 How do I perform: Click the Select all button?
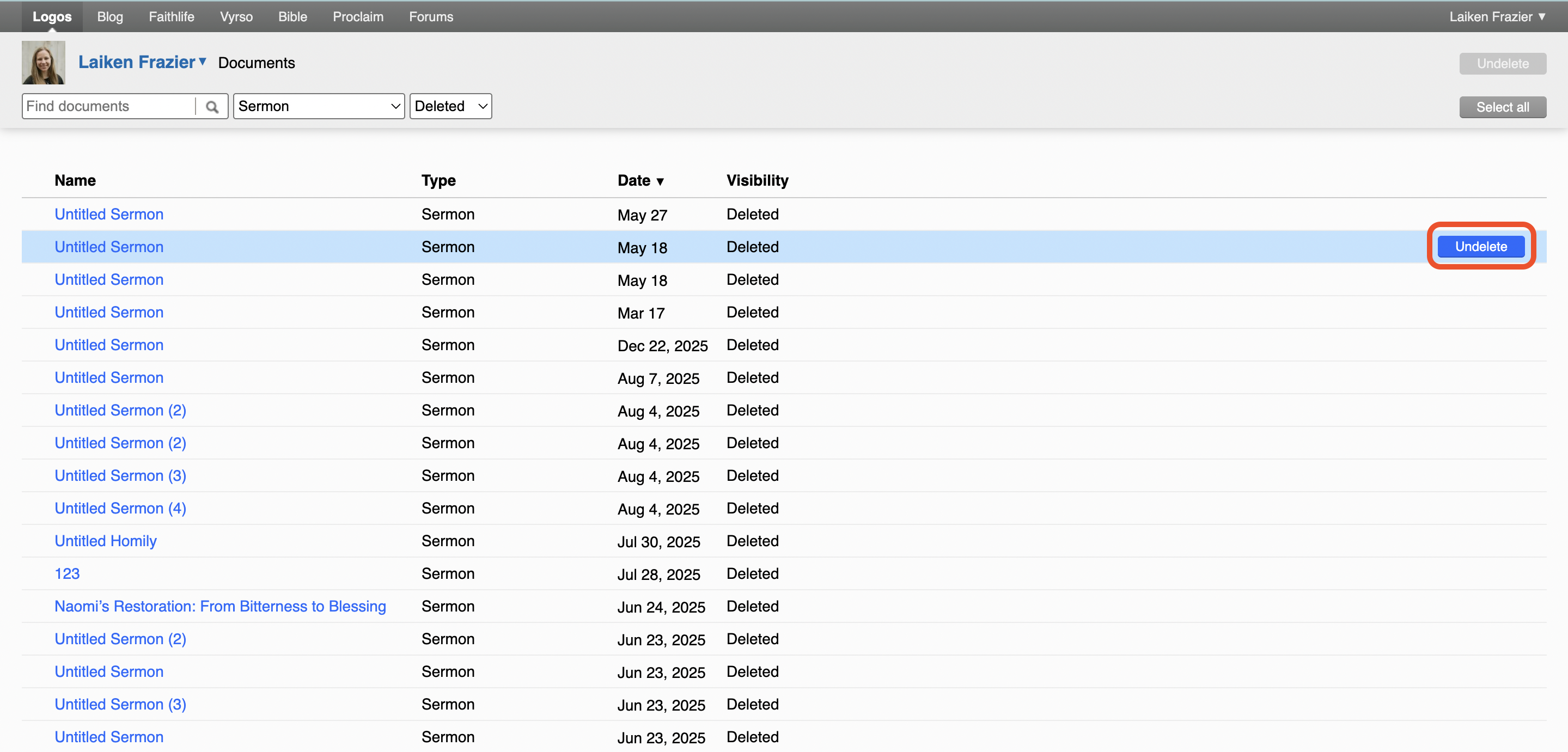pyautogui.click(x=1502, y=107)
